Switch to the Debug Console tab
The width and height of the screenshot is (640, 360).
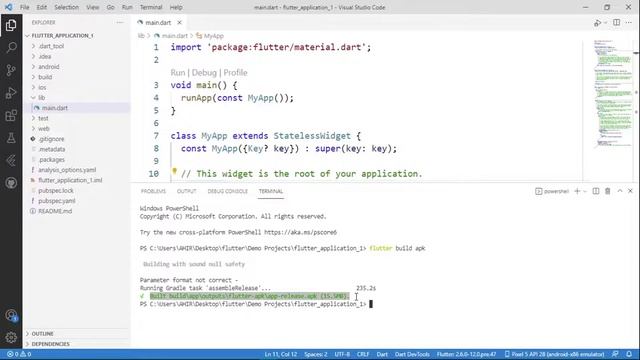coord(228,191)
